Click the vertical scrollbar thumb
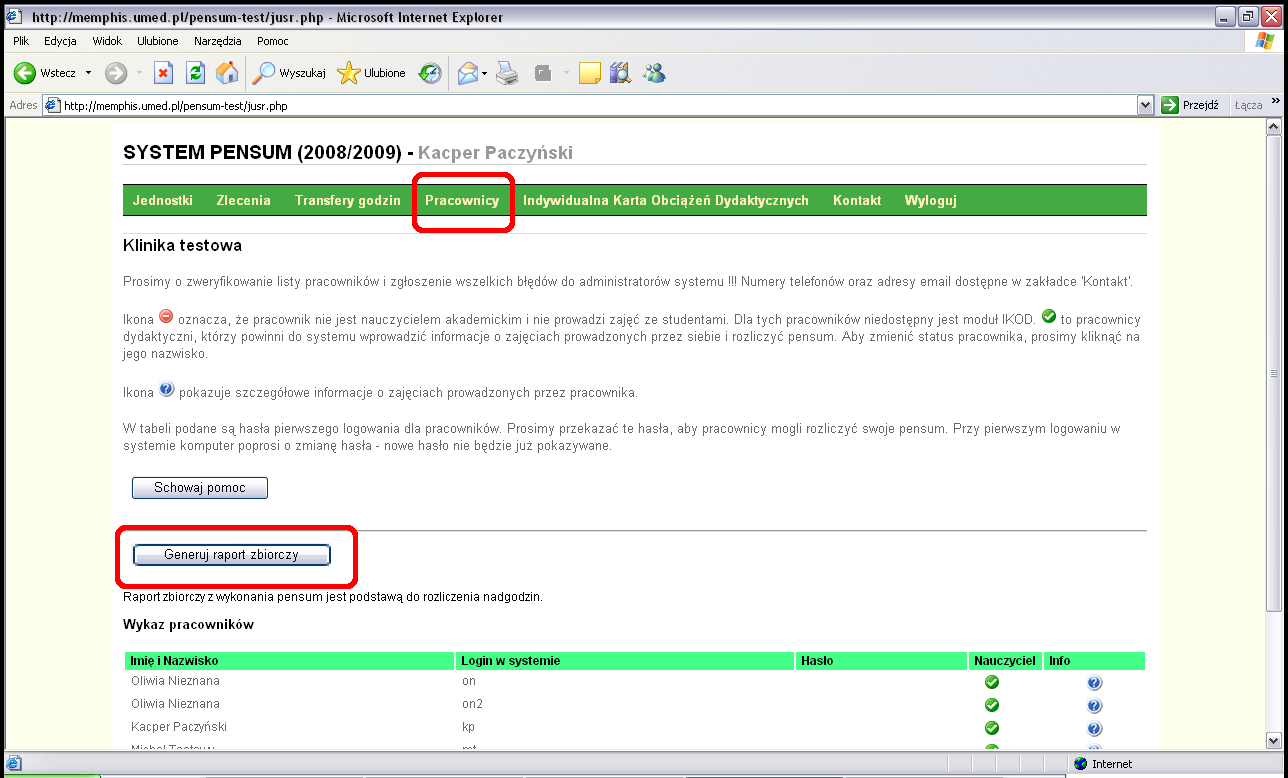The height and width of the screenshot is (778, 1288). point(1273,372)
